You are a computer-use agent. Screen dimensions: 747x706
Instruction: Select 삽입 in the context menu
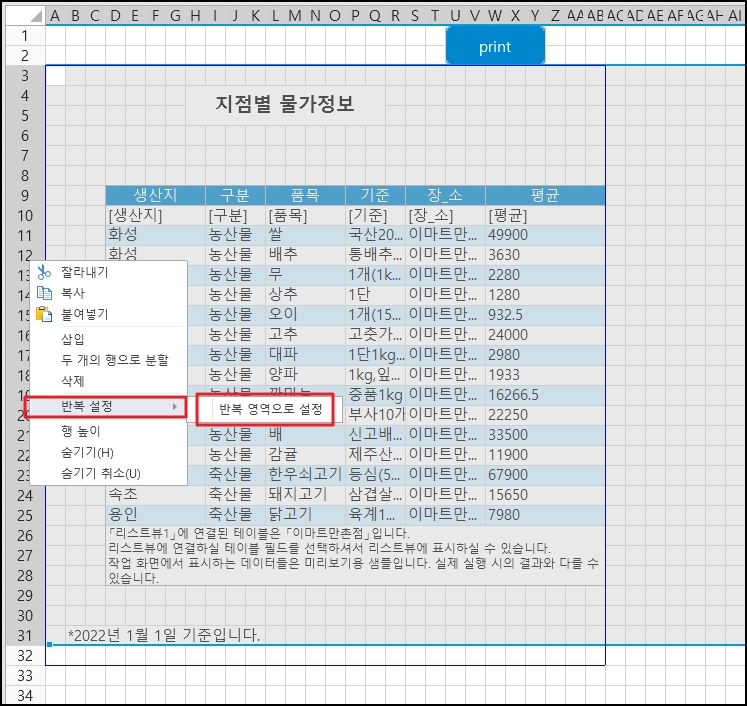coord(73,339)
